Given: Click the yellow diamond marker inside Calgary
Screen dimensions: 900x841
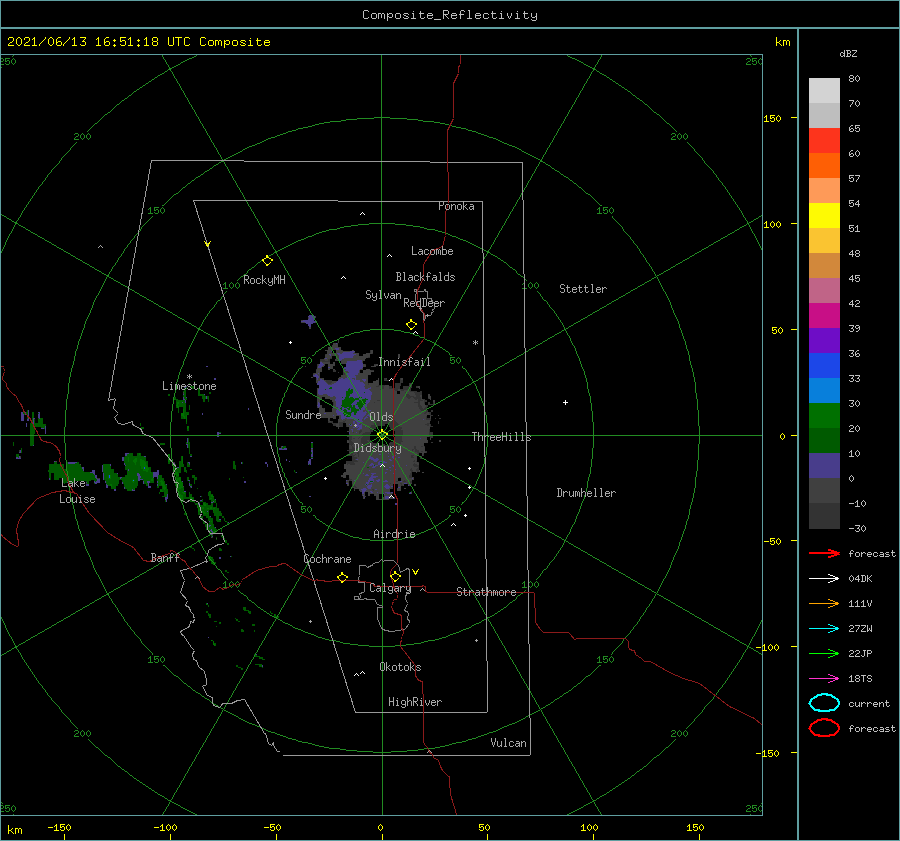Looking at the screenshot, I should (x=395, y=576).
